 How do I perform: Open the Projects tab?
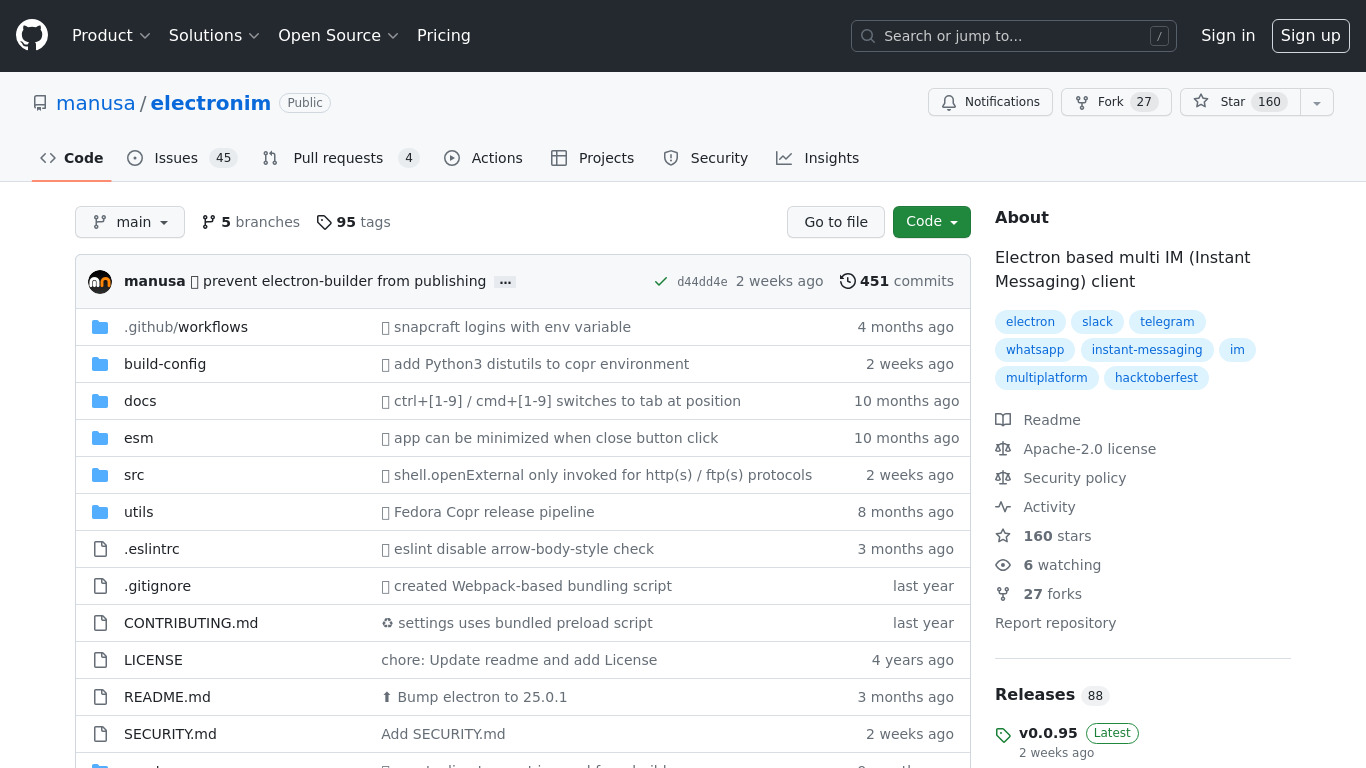592,158
